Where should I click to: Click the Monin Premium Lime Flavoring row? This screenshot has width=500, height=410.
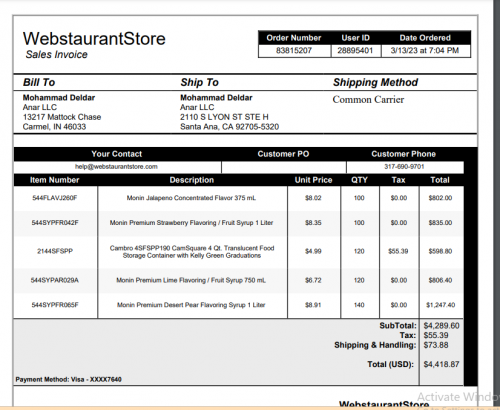[x=238, y=280]
